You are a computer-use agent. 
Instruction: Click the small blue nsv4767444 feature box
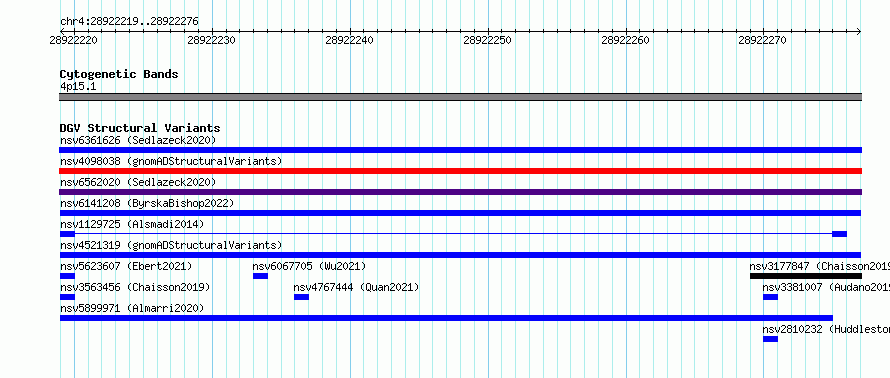click(301, 297)
